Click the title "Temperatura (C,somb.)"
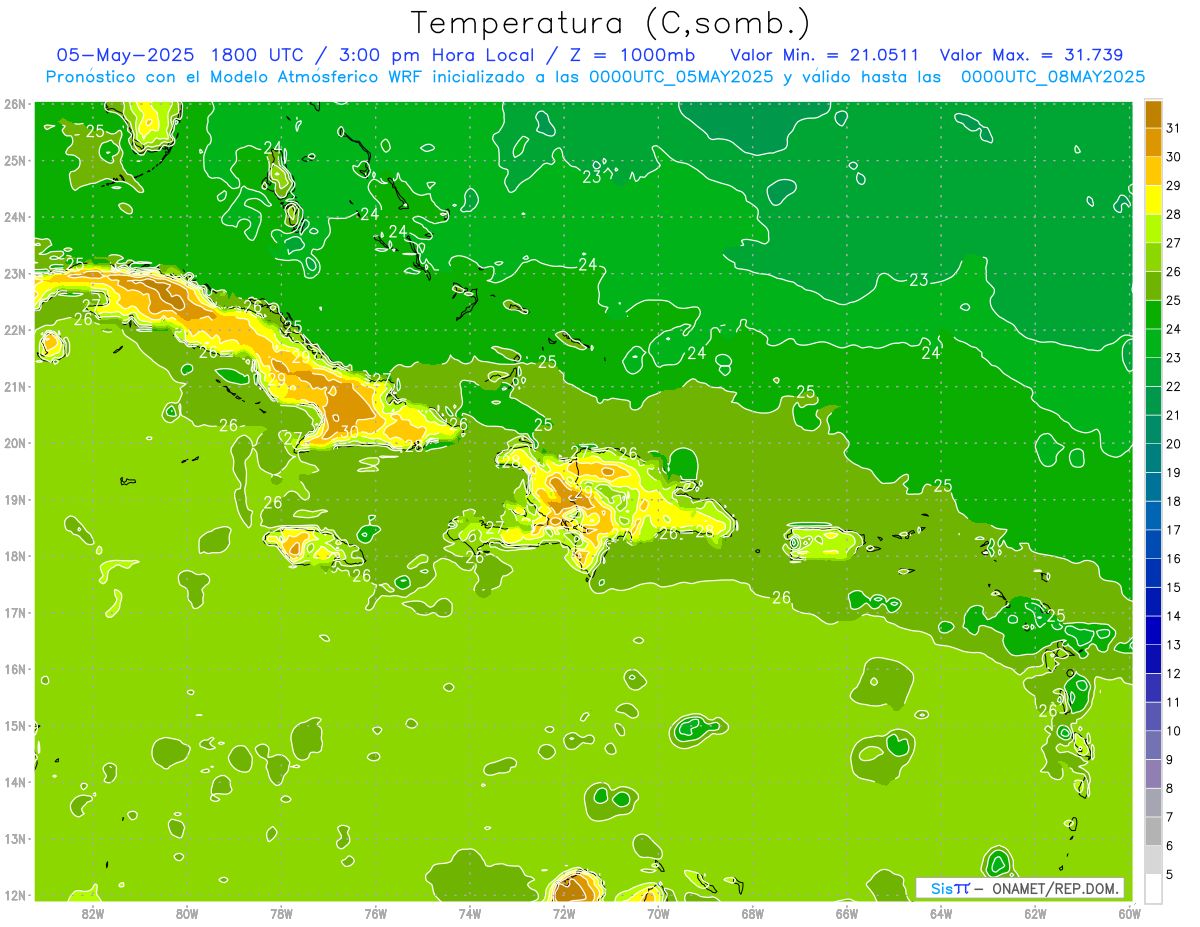Viewport: 1200px width, 927px height. 611,23
